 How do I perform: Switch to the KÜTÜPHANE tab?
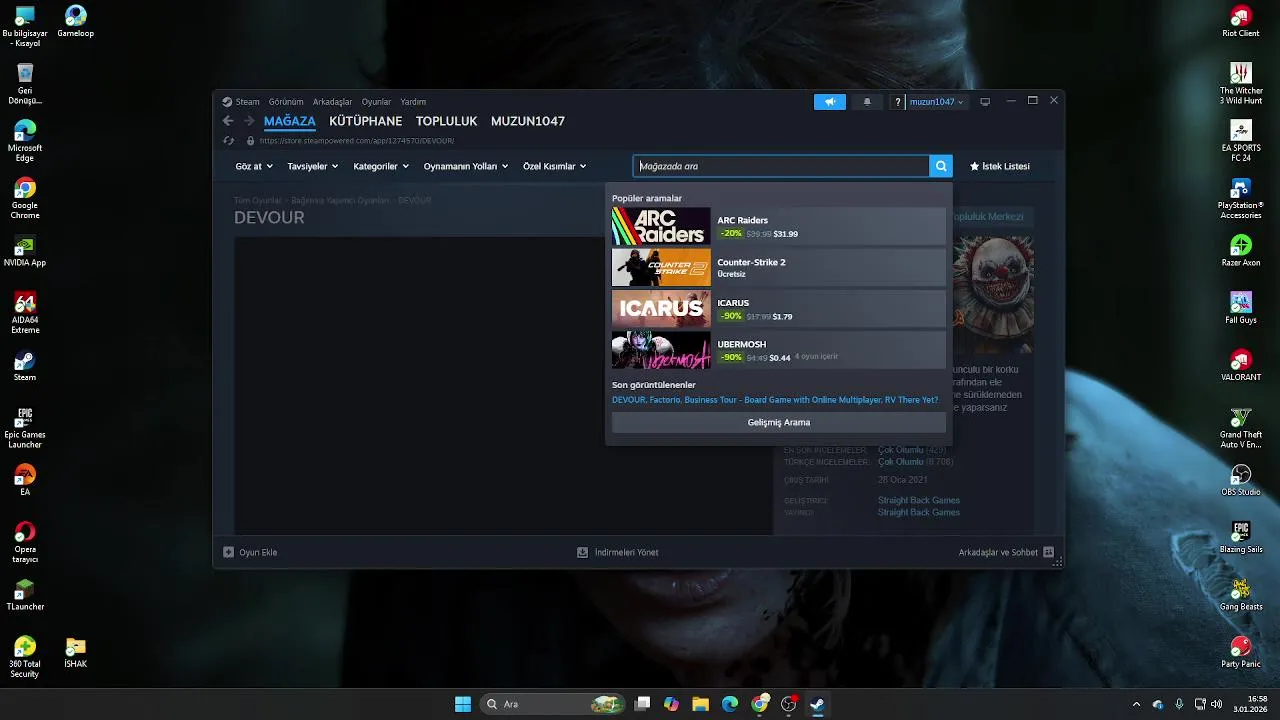pyautogui.click(x=366, y=121)
